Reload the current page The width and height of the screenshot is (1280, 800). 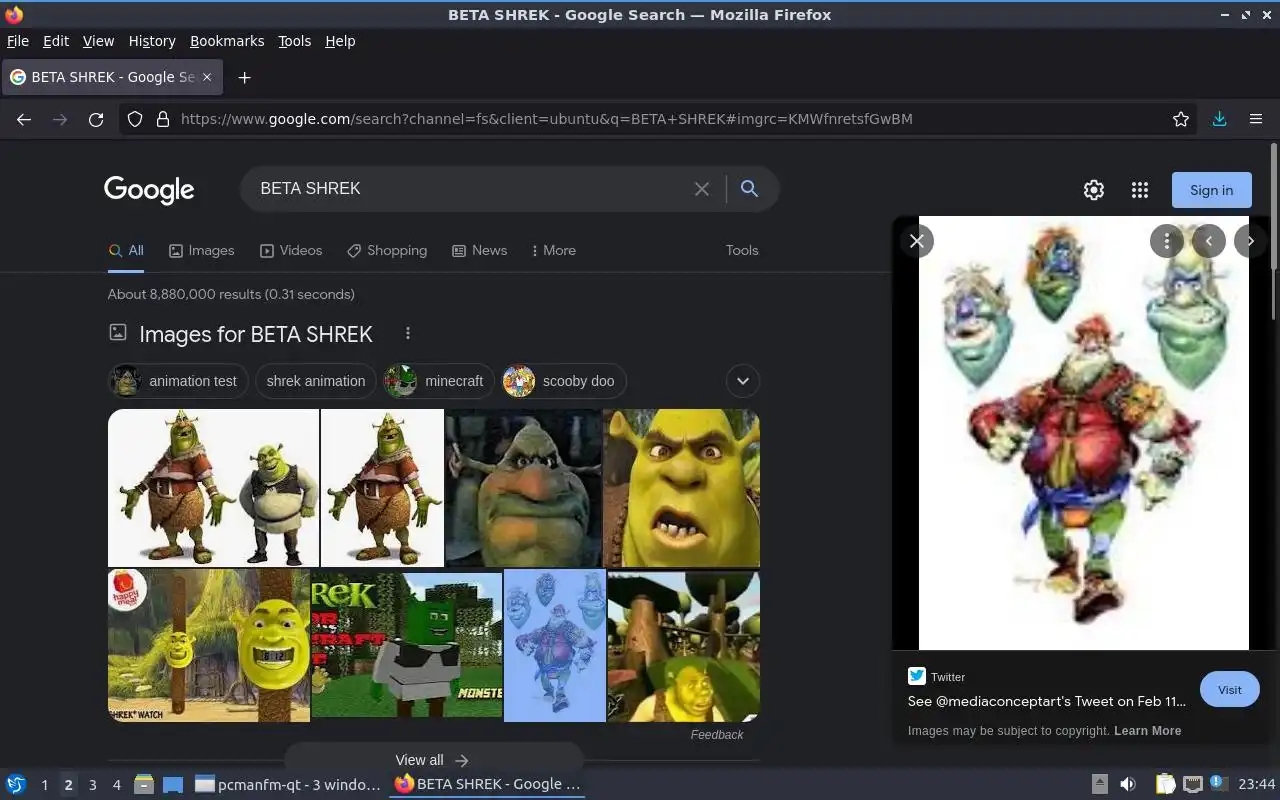pos(96,119)
